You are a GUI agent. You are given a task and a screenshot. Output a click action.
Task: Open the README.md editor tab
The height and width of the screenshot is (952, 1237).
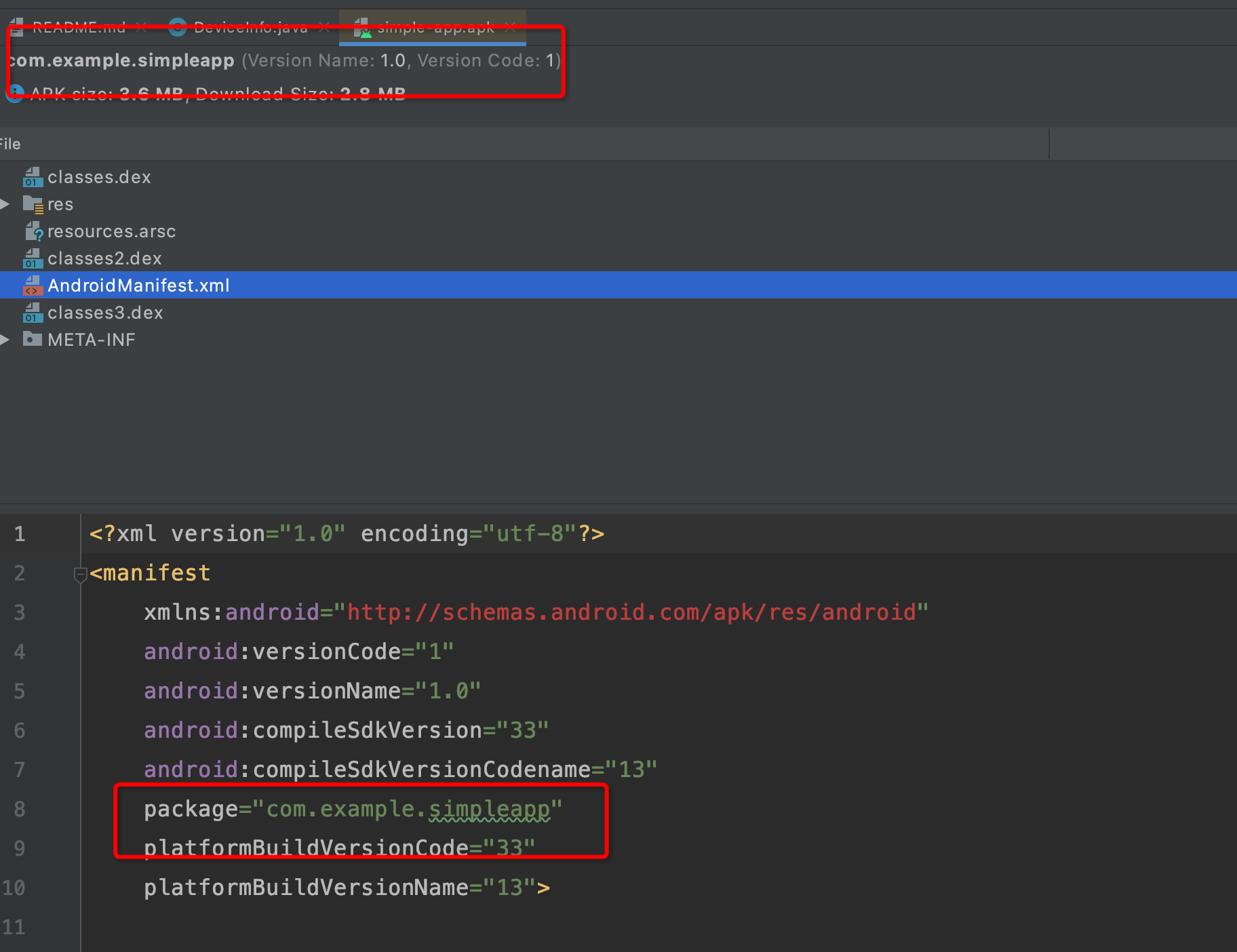tap(79, 28)
